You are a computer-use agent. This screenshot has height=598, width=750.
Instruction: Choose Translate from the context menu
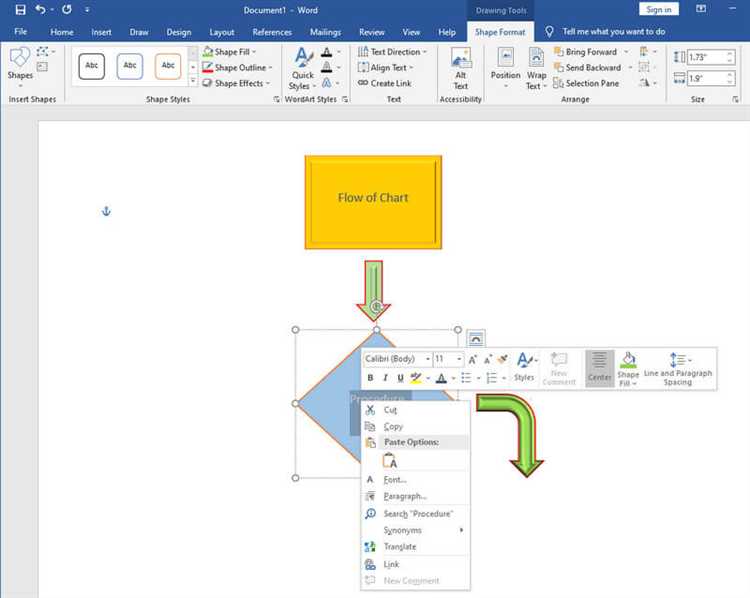tap(415, 546)
